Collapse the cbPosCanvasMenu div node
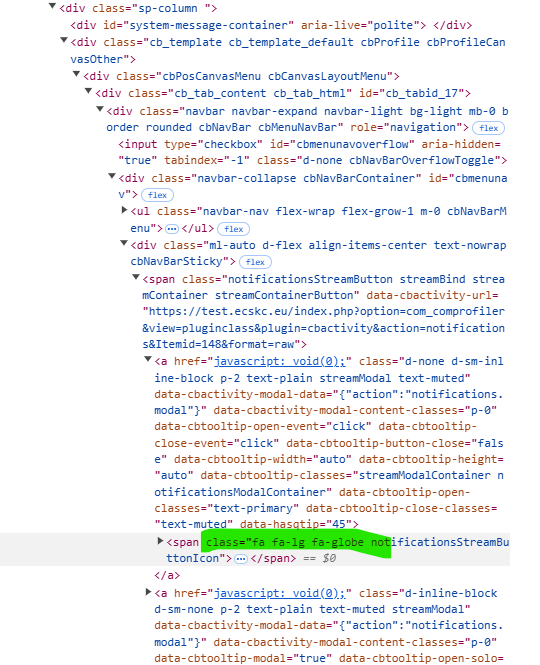540x665 pixels. [76, 75]
